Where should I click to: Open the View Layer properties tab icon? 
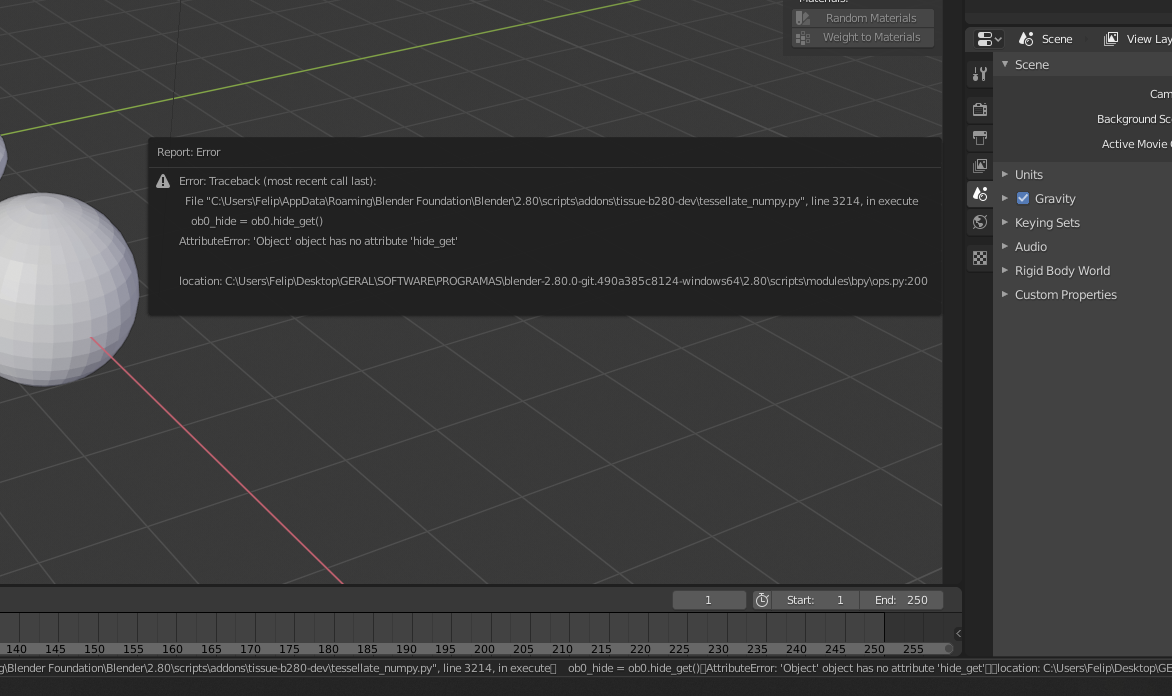(980, 165)
